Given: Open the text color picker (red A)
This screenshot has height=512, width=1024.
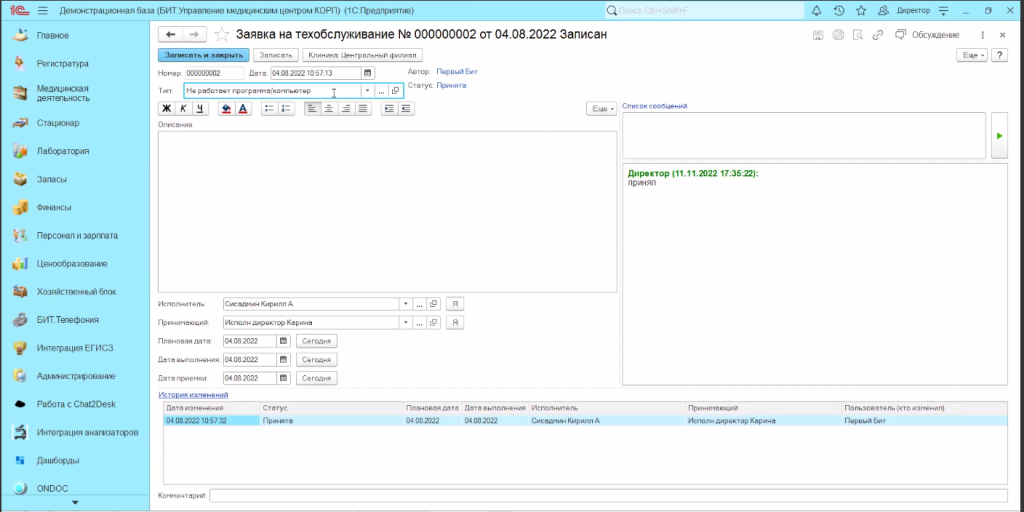Looking at the screenshot, I should tap(243, 109).
